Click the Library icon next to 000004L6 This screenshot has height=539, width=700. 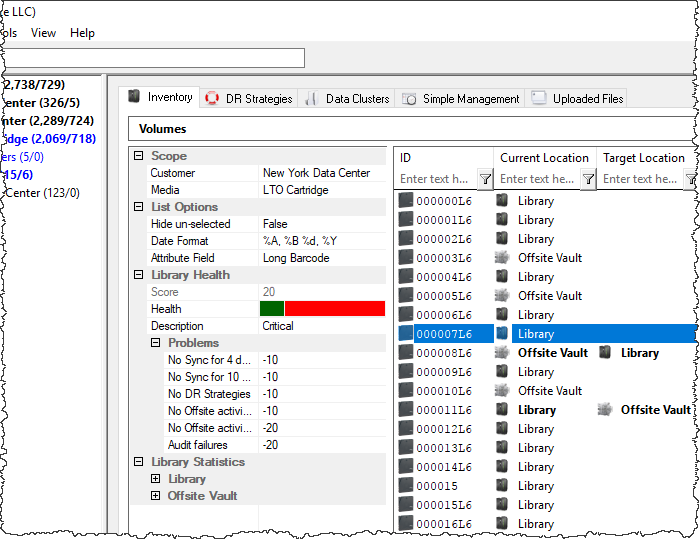click(x=502, y=276)
